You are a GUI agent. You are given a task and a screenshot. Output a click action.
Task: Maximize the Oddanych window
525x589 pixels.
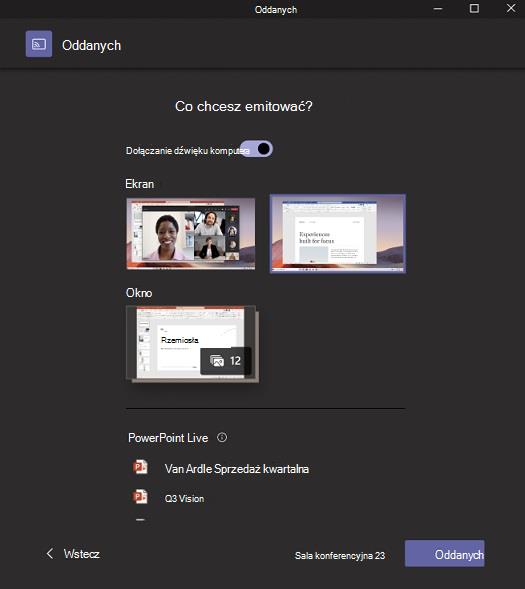474,8
